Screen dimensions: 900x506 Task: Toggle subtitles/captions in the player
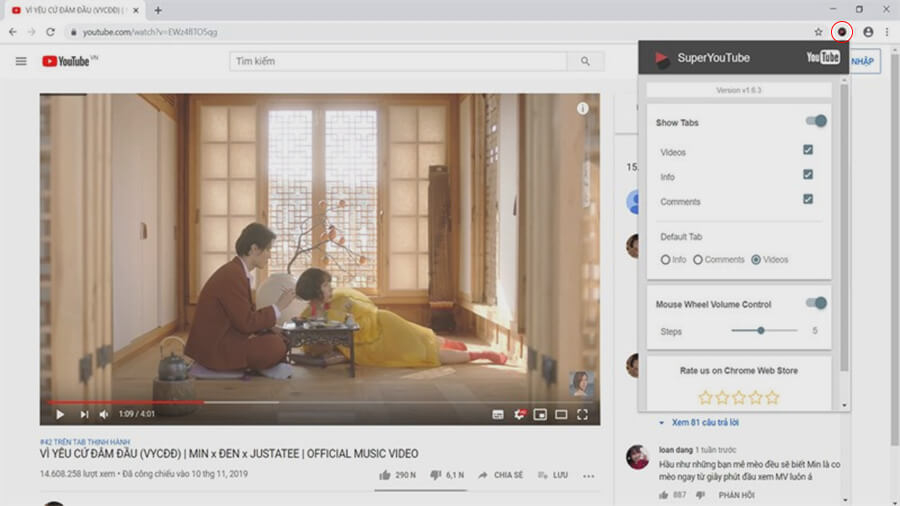[498, 414]
